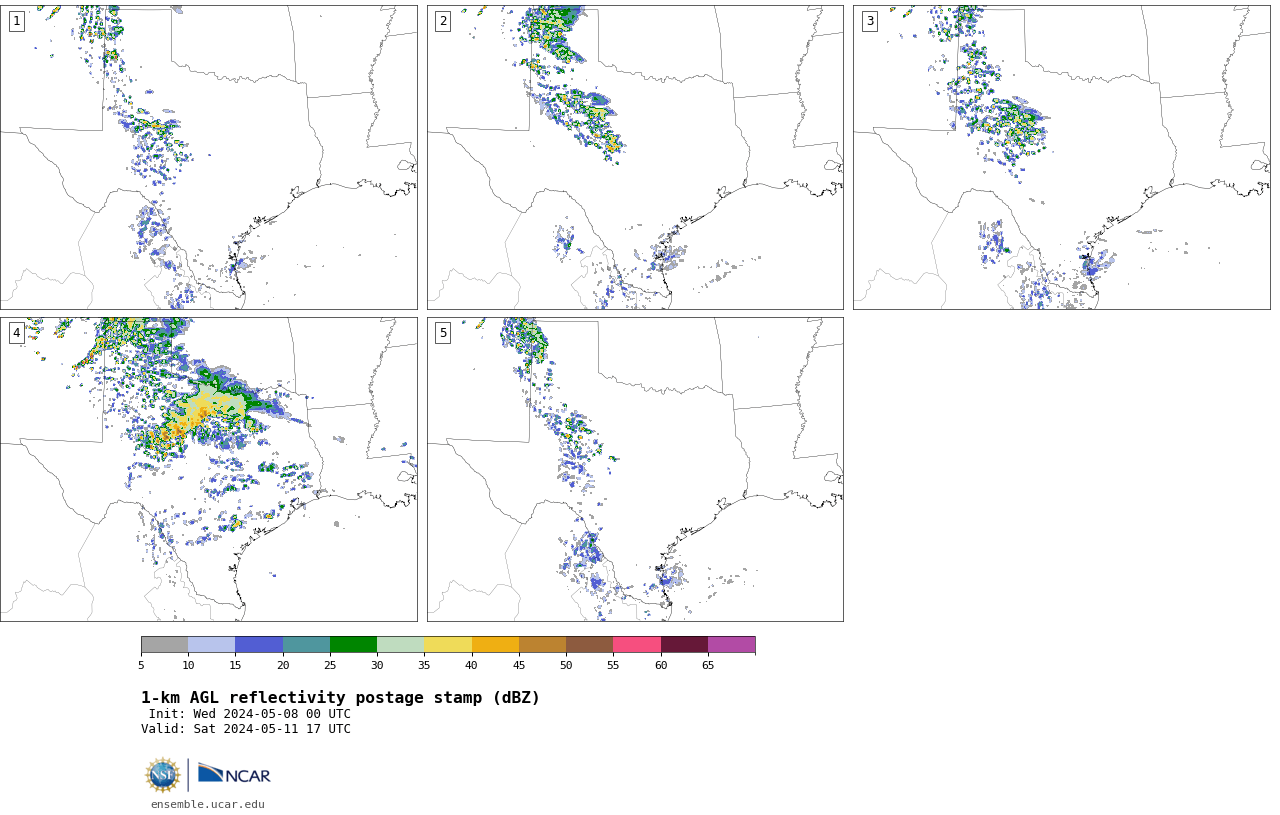Image resolution: width=1280 pixels, height=815 pixels.
Task: Click the colorbar tick label 5
Action: 141,665
